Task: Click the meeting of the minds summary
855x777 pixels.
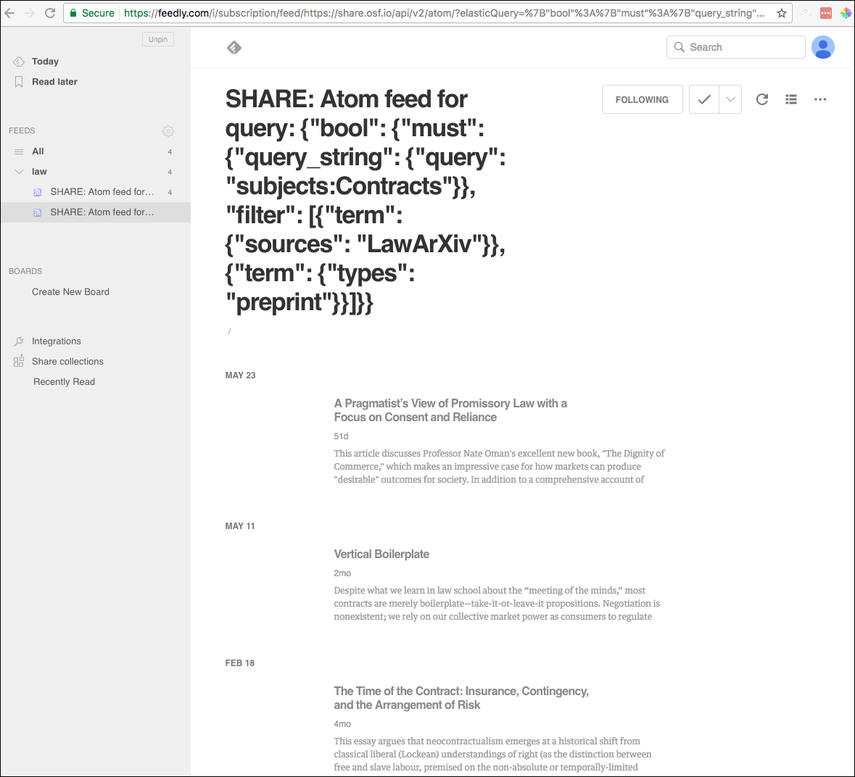Action: point(497,603)
